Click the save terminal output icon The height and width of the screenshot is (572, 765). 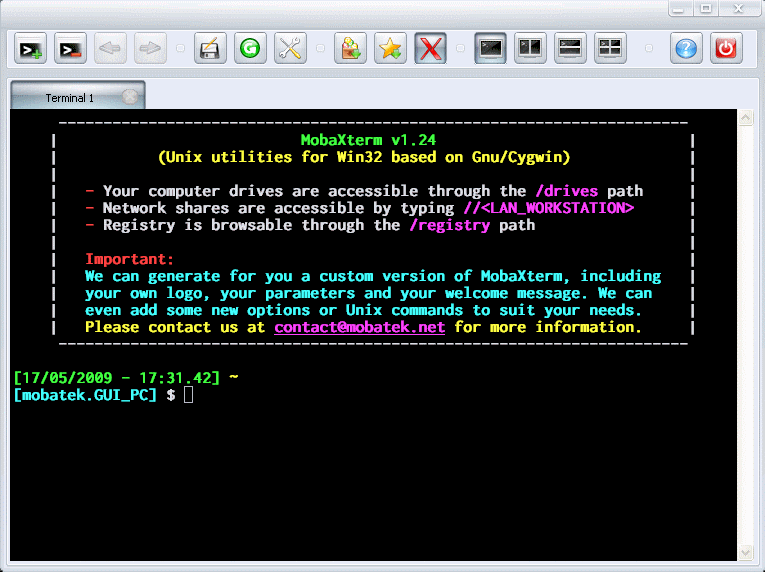[x=210, y=48]
